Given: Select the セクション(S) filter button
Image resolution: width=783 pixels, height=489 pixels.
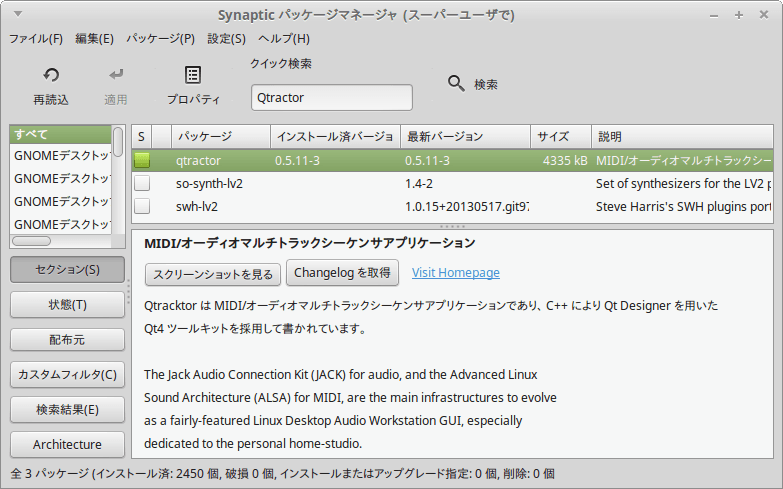Looking at the screenshot, I should [x=67, y=270].
